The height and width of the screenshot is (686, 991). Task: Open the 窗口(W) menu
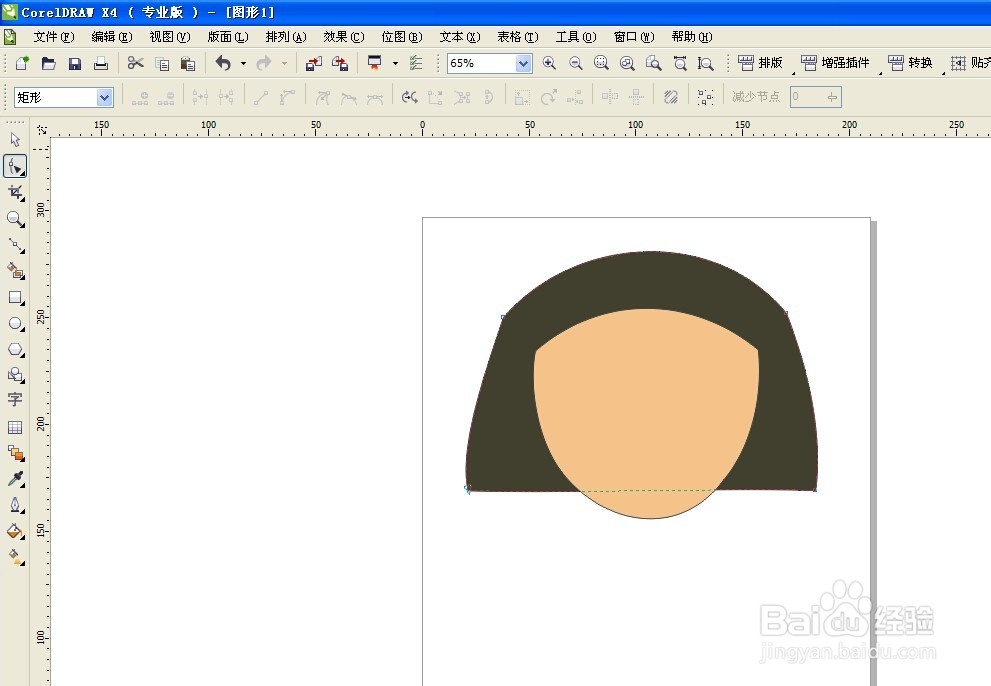pos(634,37)
